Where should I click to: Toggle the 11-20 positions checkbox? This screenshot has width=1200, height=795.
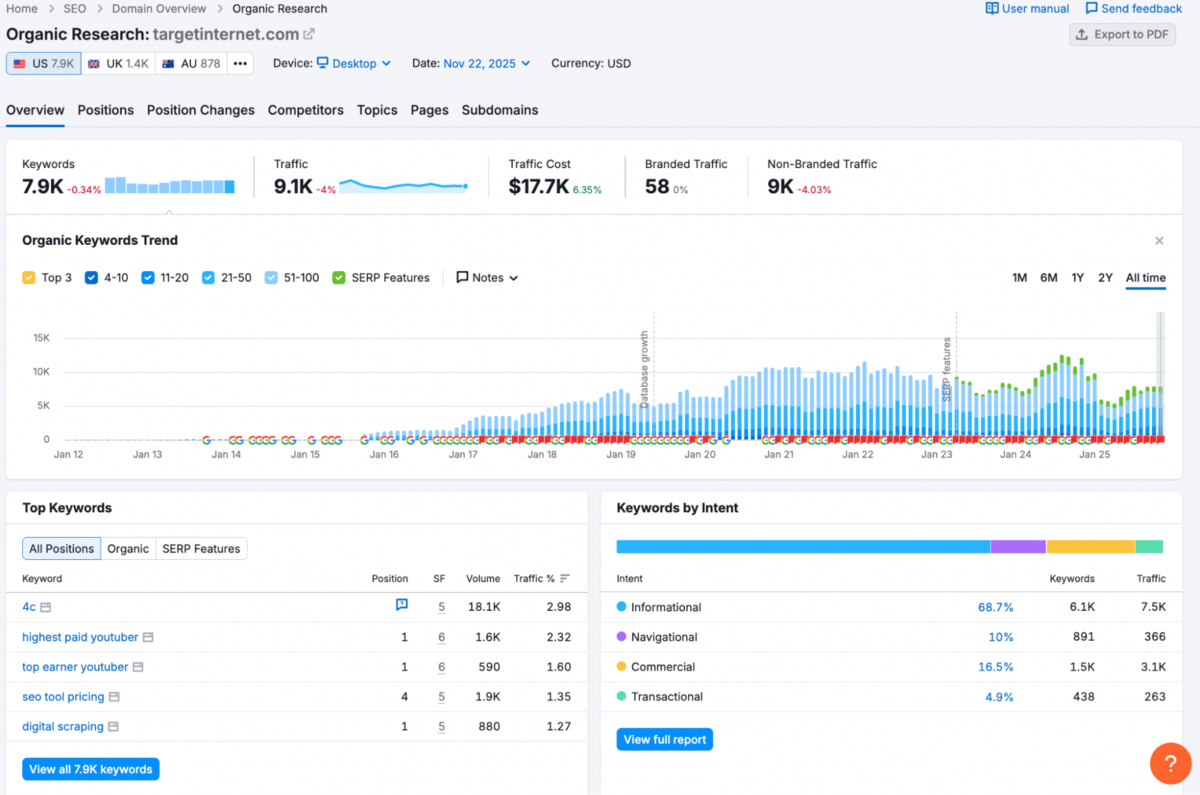coord(148,278)
